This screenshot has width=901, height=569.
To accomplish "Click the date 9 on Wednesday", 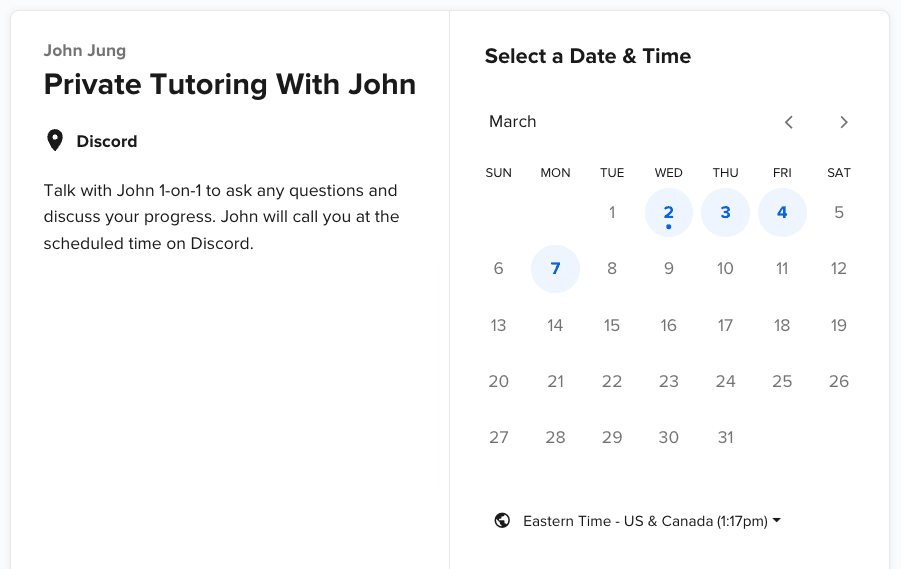I will [668, 269].
